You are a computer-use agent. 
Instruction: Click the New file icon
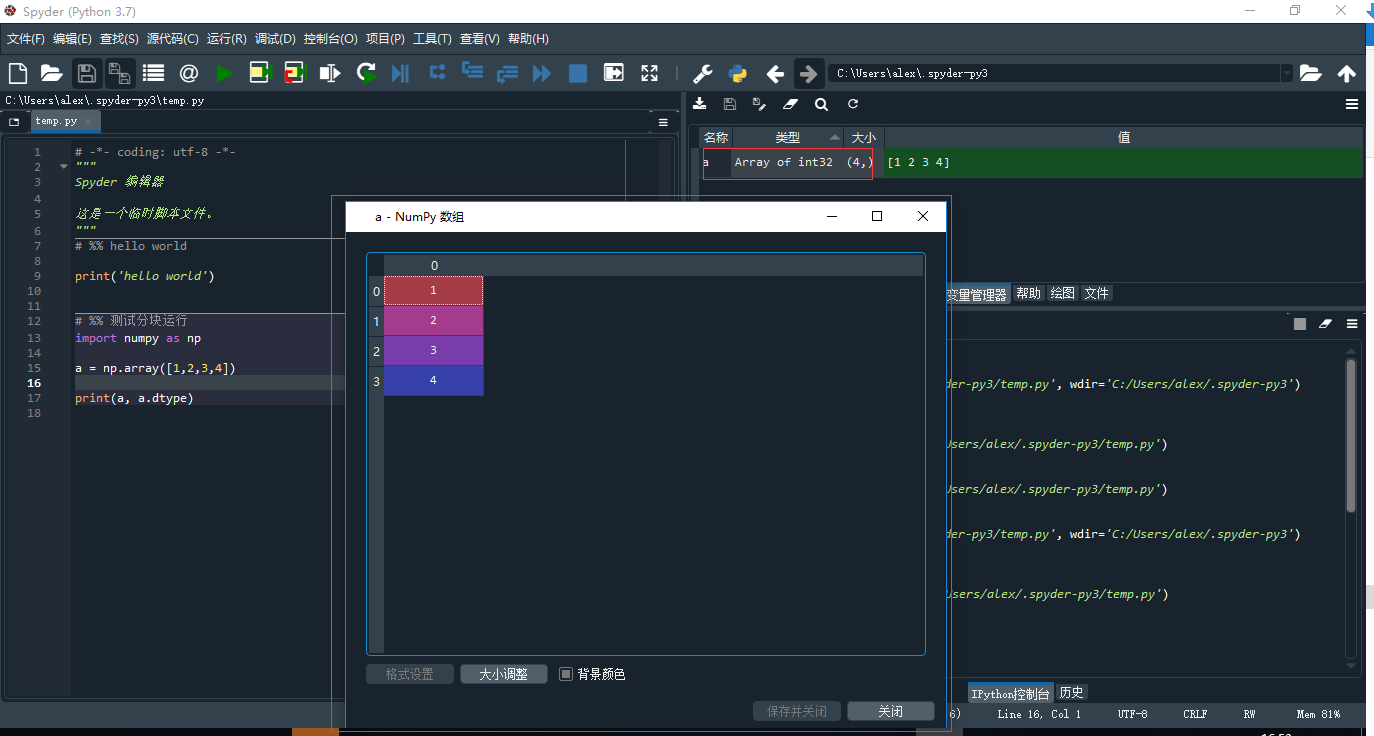click(x=17, y=73)
